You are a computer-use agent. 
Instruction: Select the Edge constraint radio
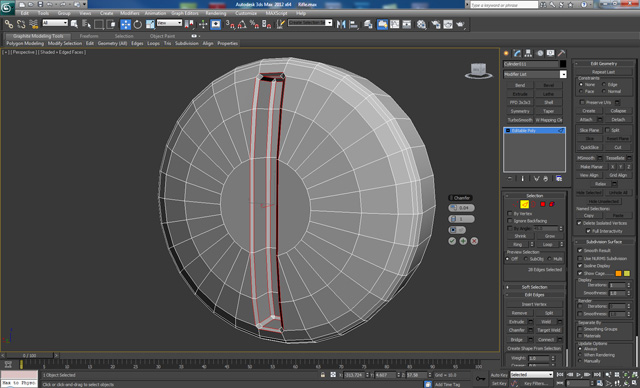click(604, 84)
